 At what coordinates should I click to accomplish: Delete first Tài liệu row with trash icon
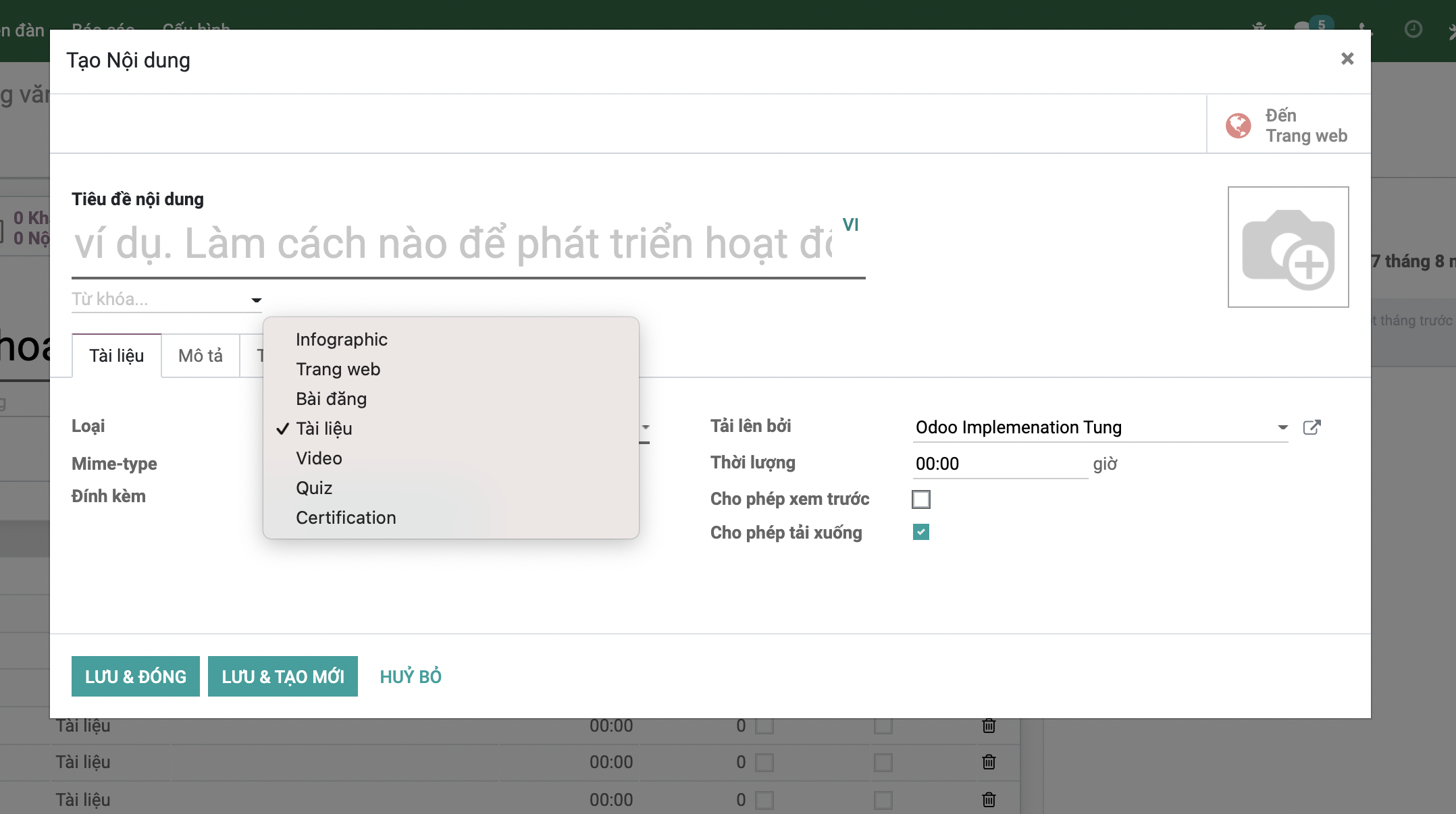(988, 726)
